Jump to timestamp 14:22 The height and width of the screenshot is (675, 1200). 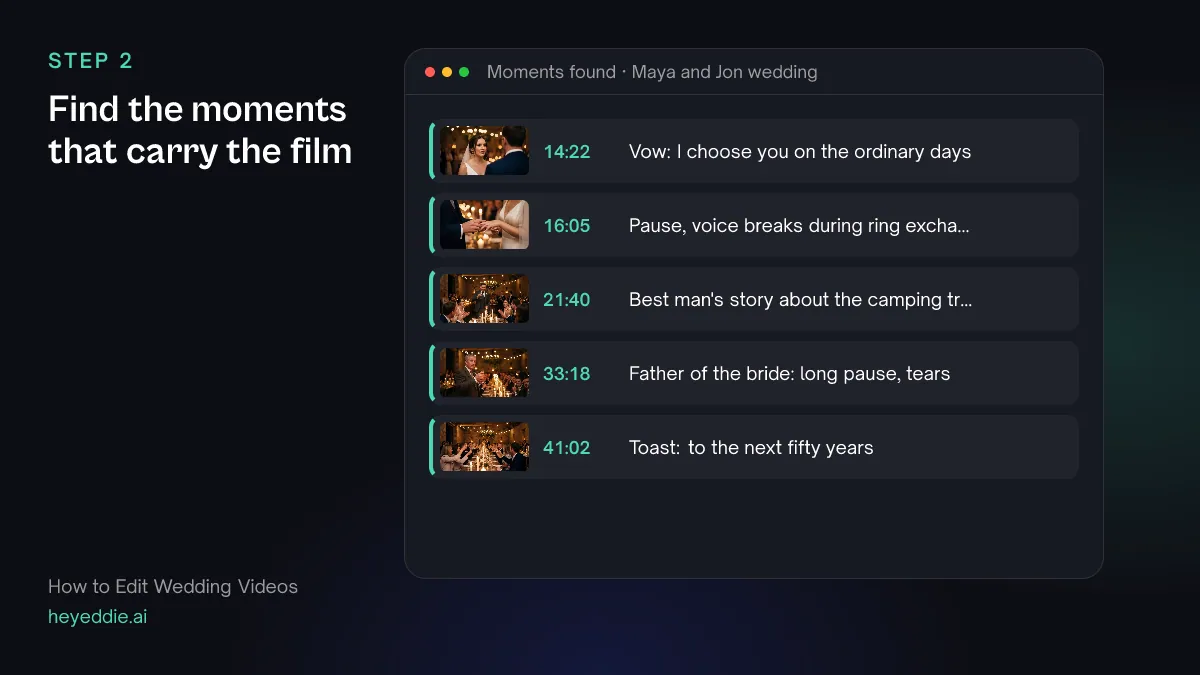click(x=567, y=152)
